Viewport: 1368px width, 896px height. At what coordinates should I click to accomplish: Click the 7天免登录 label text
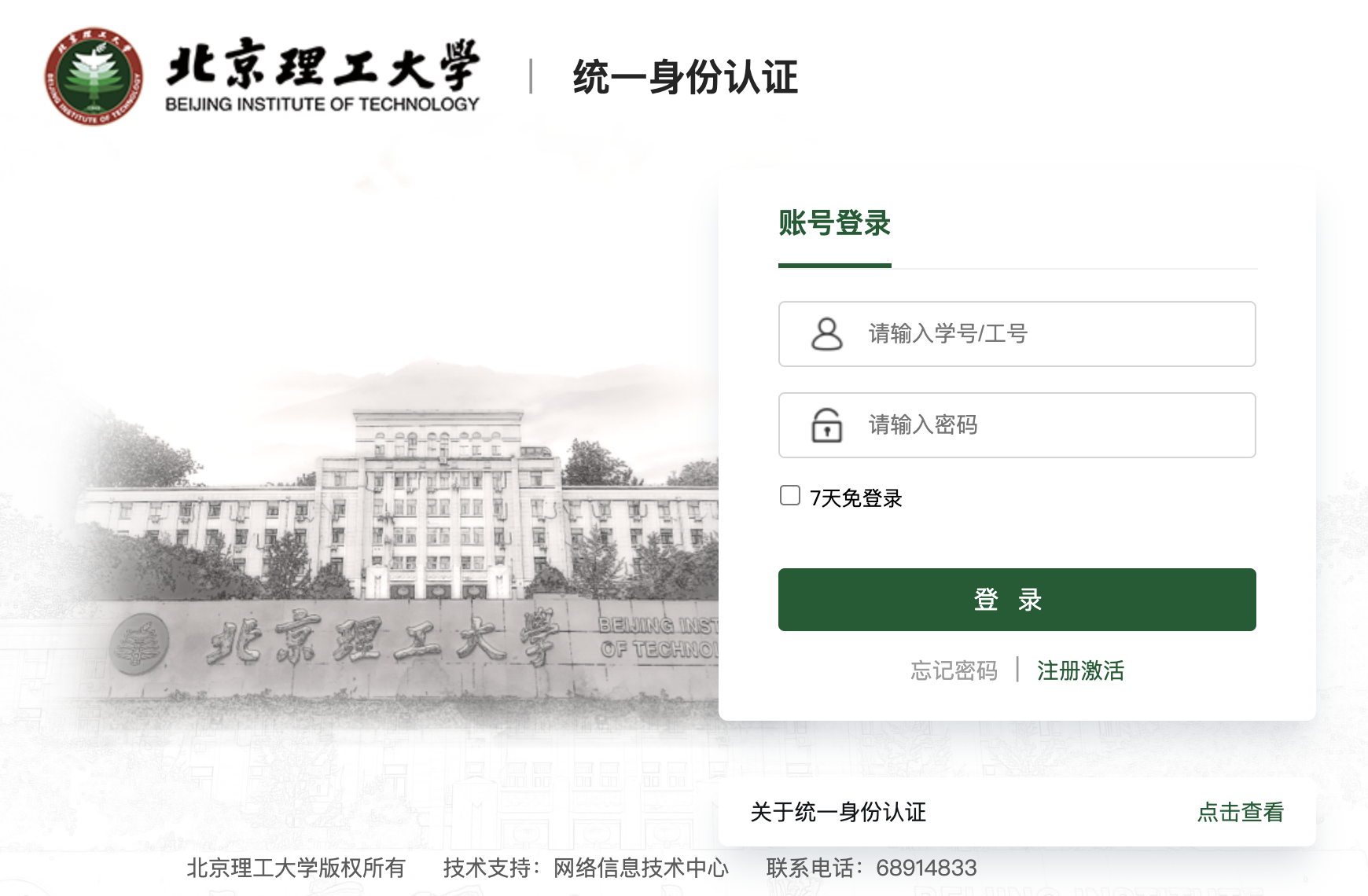tap(856, 498)
